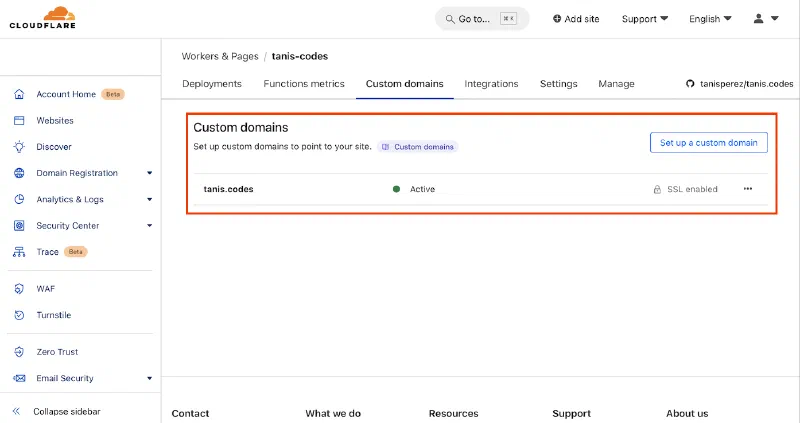
Task: Click the SSL enabled lock icon
Action: [657, 189]
